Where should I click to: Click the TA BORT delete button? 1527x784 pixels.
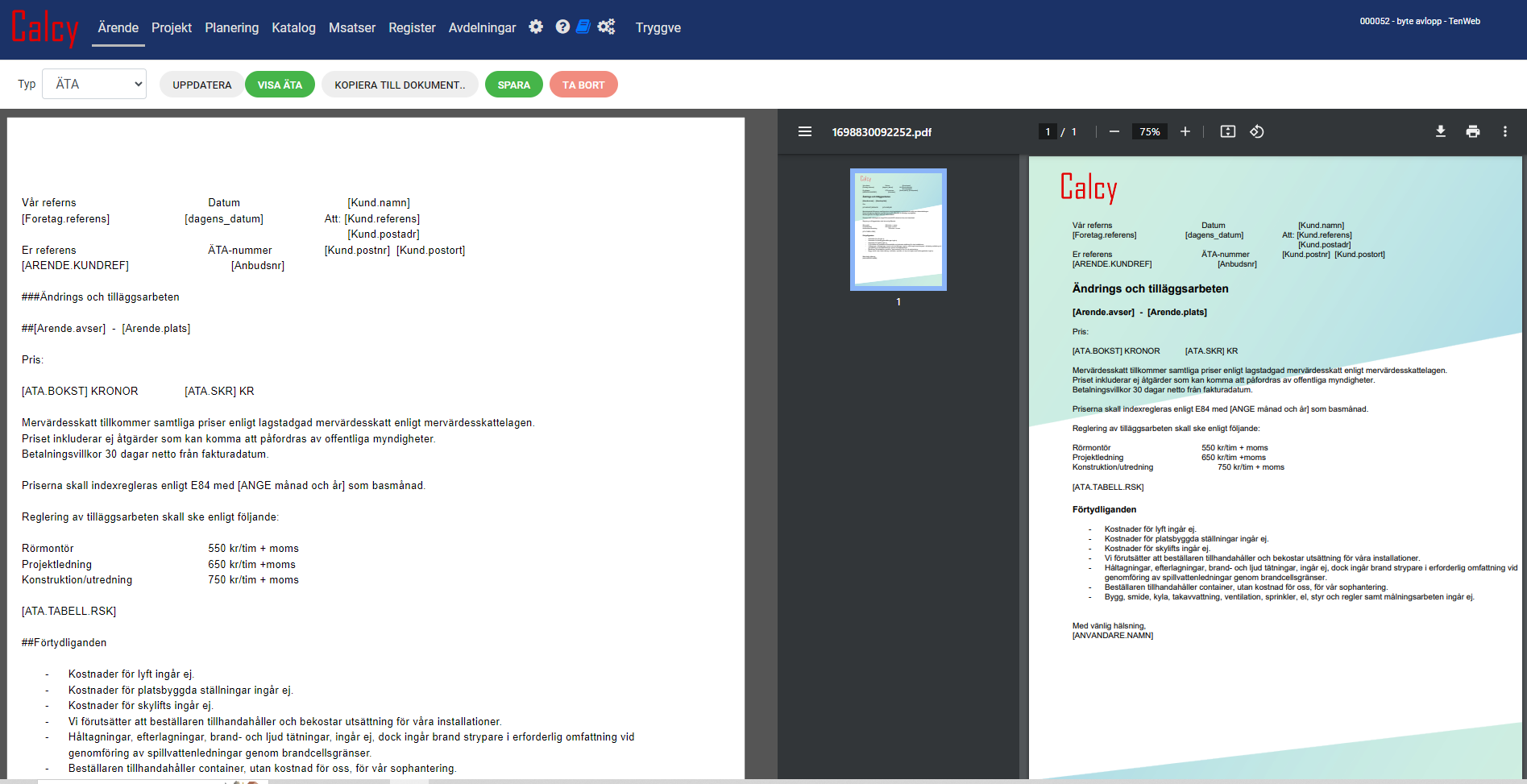(583, 85)
